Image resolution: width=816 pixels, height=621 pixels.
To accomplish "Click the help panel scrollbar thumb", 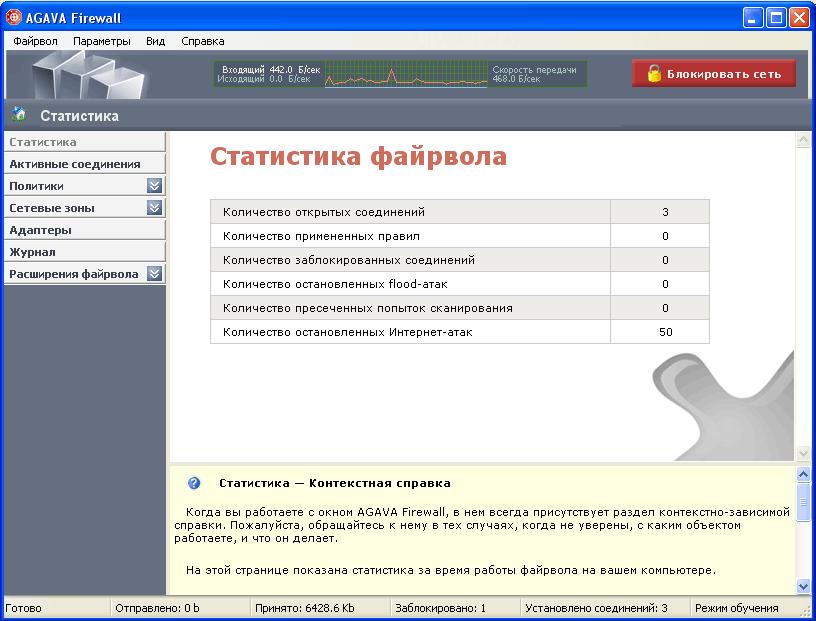I will coord(803,502).
